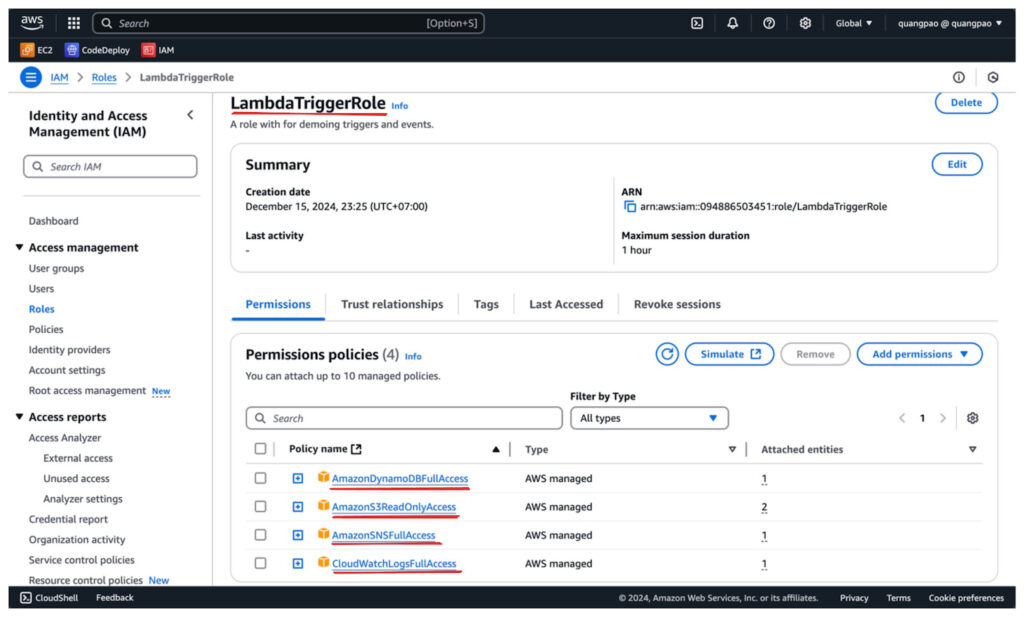The width and height of the screenshot is (1024, 617).
Task: Switch to the Revoke sessions tab
Action: pos(677,304)
